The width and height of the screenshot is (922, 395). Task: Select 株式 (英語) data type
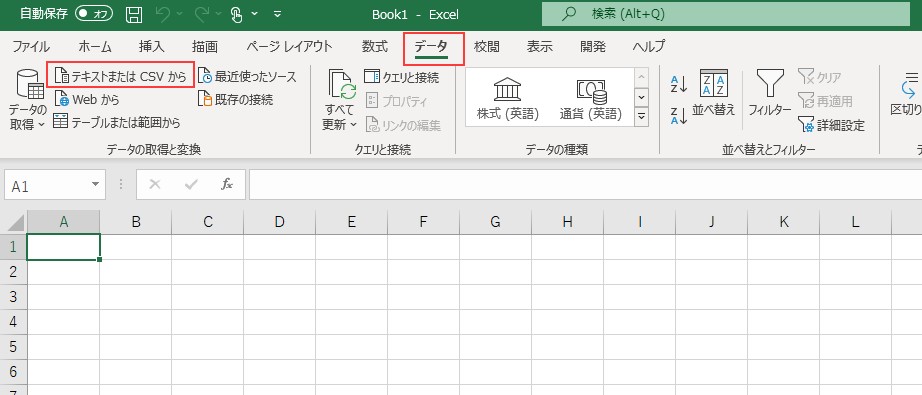point(507,98)
